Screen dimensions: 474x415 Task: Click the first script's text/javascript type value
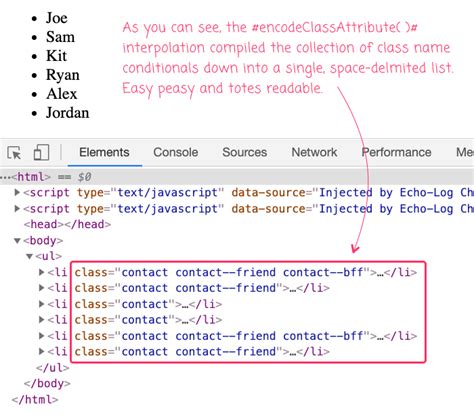pyautogui.click(x=167, y=192)
